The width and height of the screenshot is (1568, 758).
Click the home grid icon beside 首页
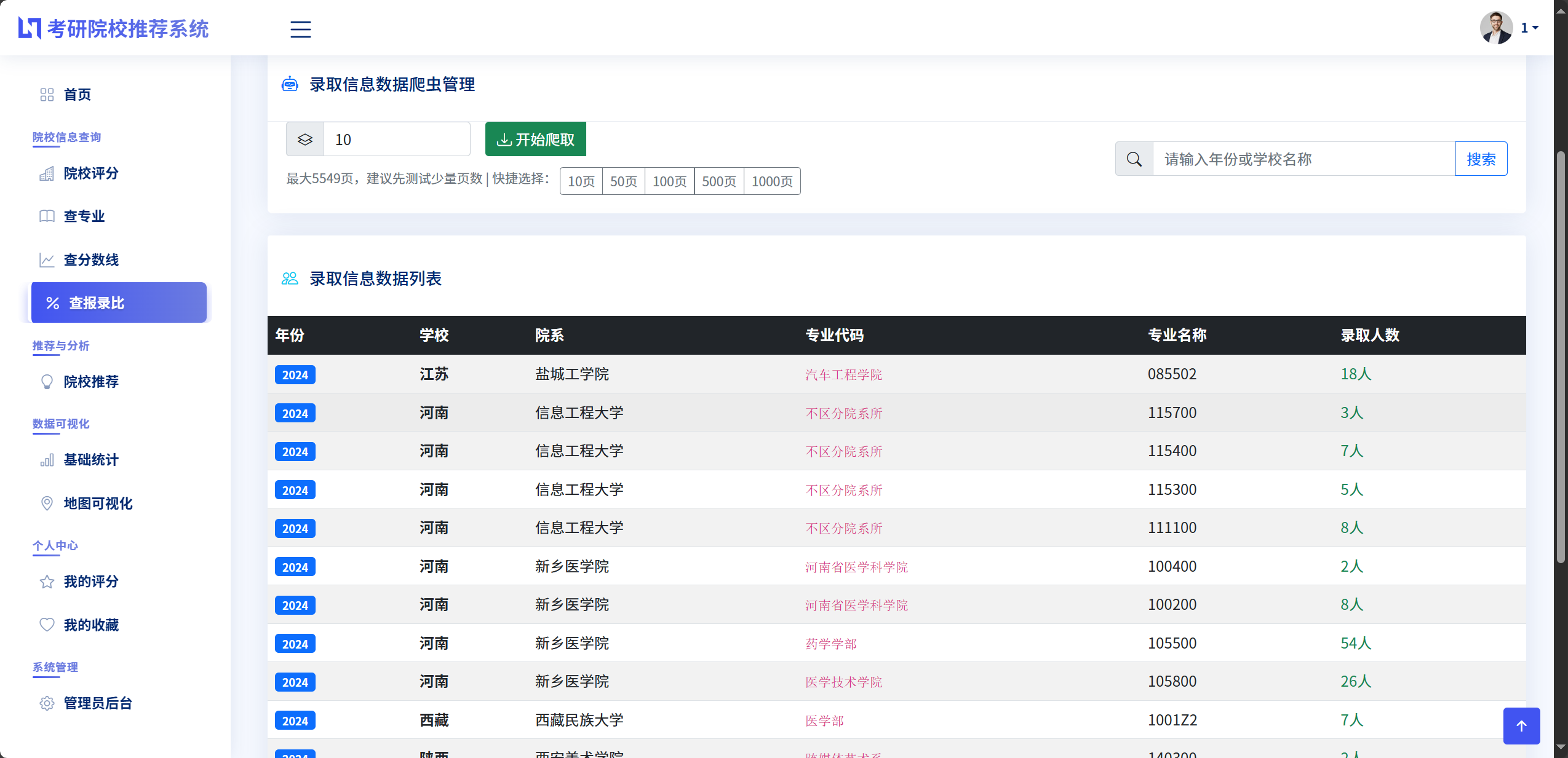(x=47, y=95)
